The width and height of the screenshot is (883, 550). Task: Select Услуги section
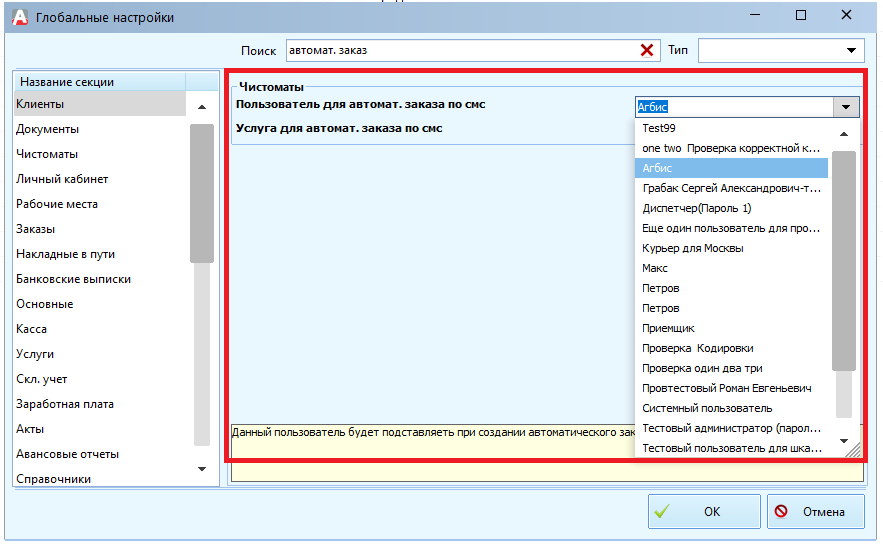point(100,354)
